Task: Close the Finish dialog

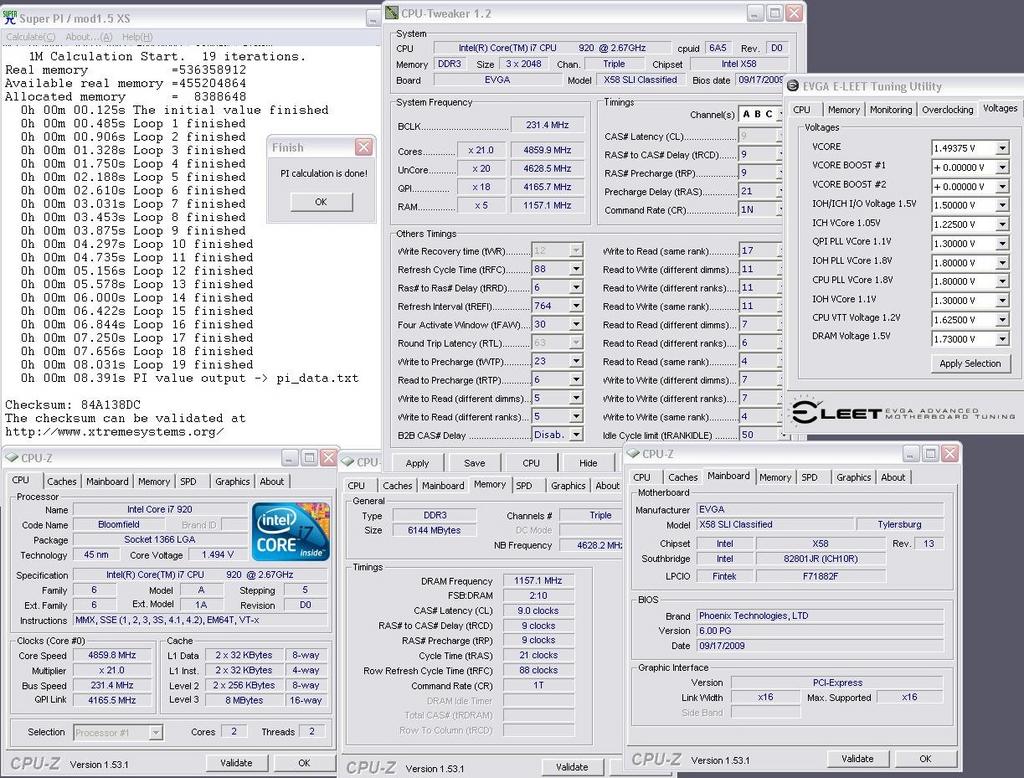Action: click(x=364, y=147)
